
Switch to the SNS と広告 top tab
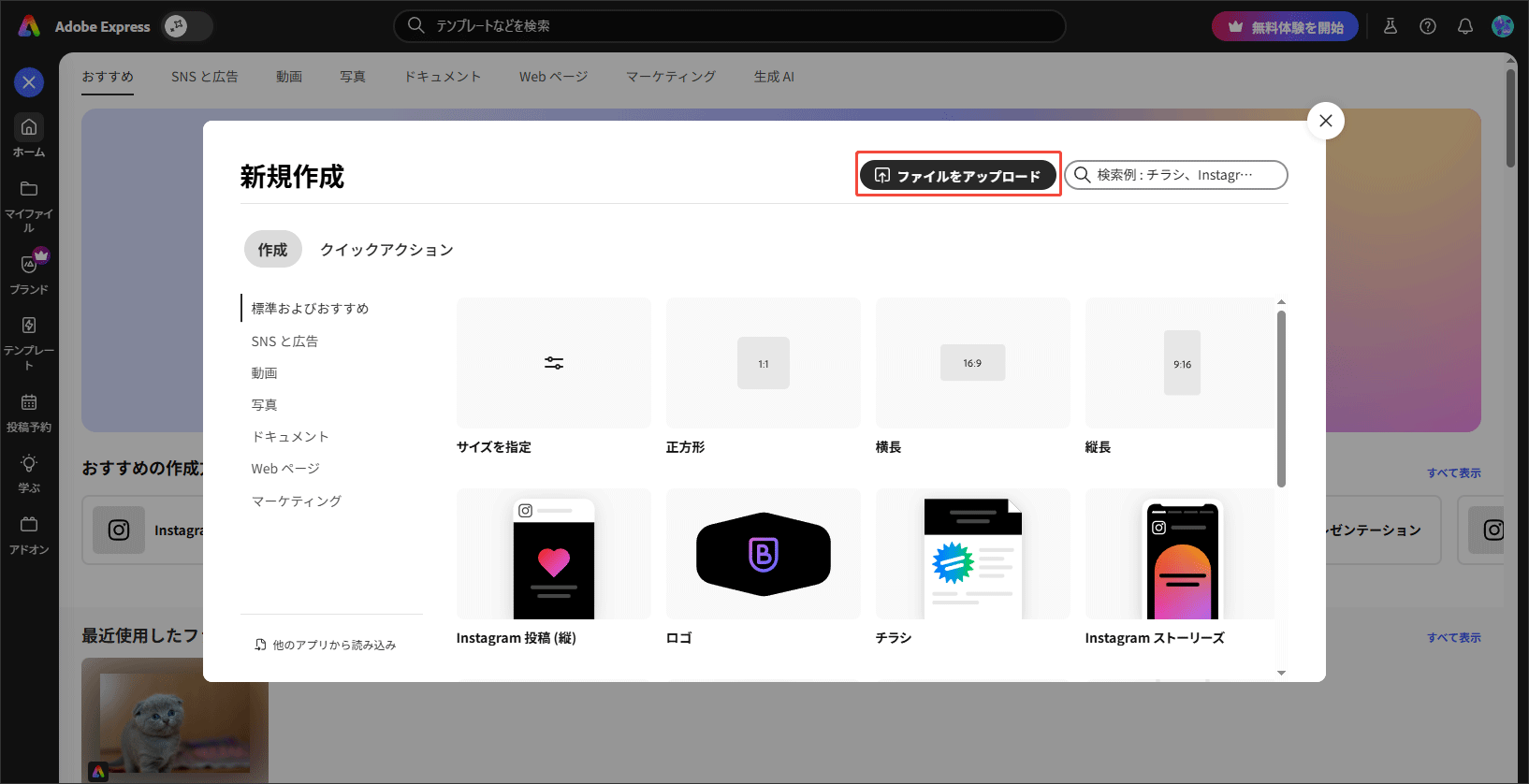(204, 77)
